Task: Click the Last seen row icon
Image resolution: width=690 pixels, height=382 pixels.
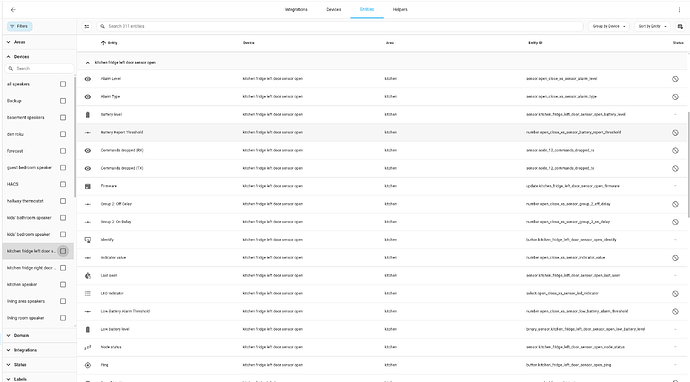Action: coord(88,275)
